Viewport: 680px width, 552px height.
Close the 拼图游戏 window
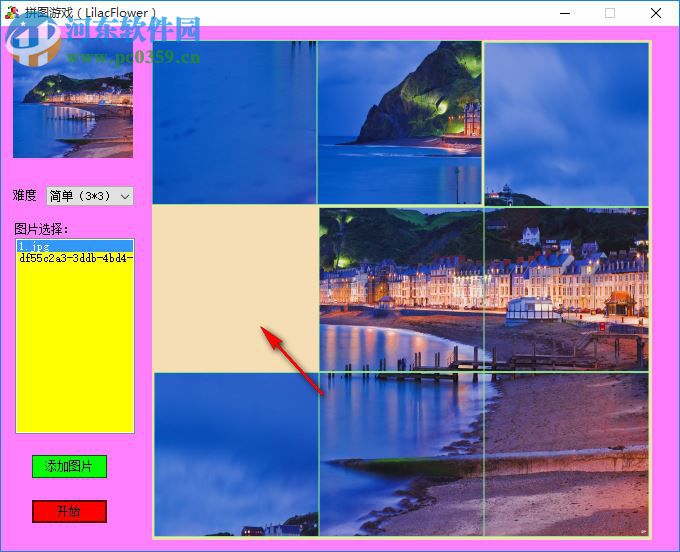pos(656,13)
